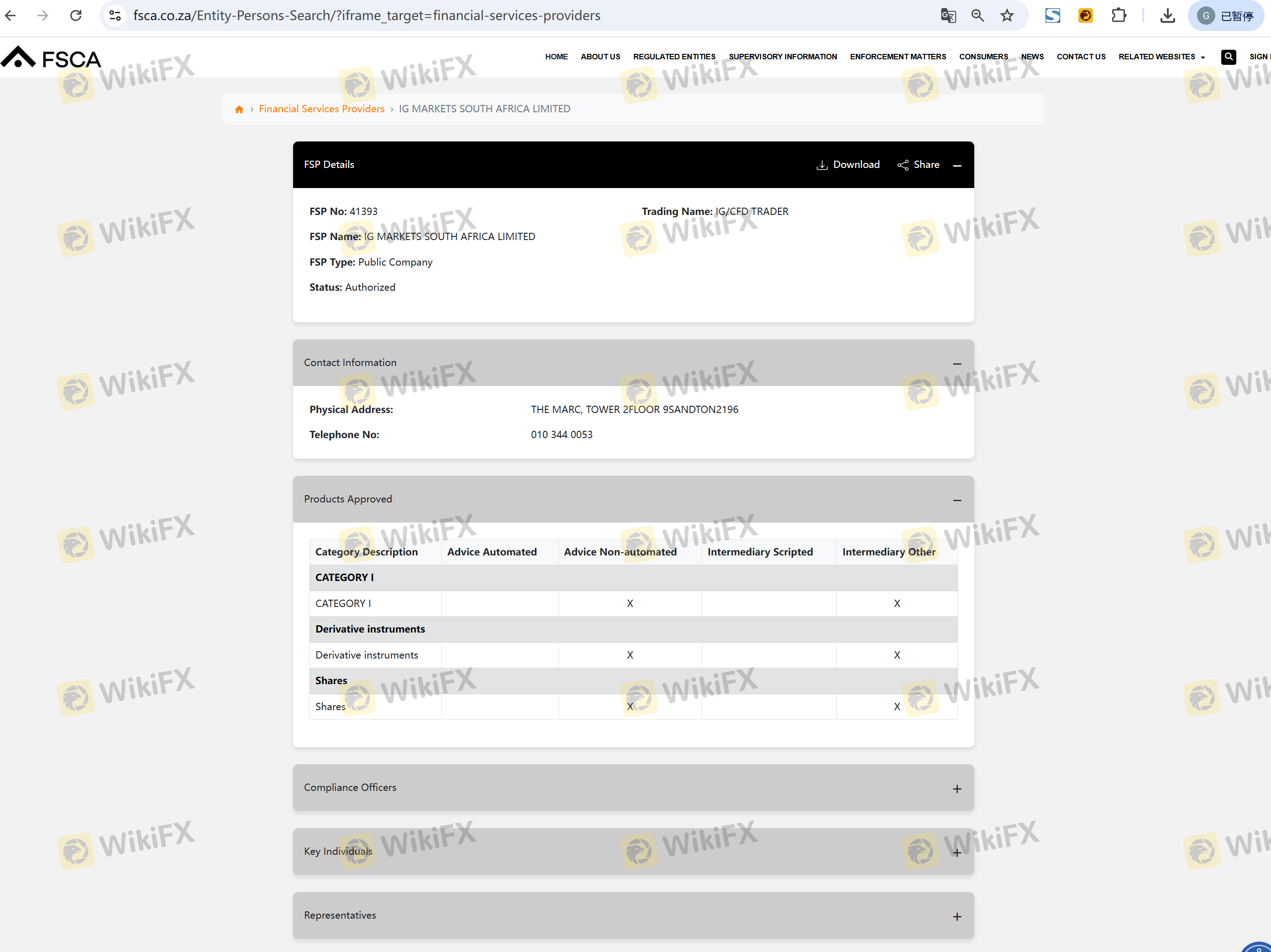Click the browser reload icon
The image size is (1271, 952).
pyautogui.click(x=76, y=16)
